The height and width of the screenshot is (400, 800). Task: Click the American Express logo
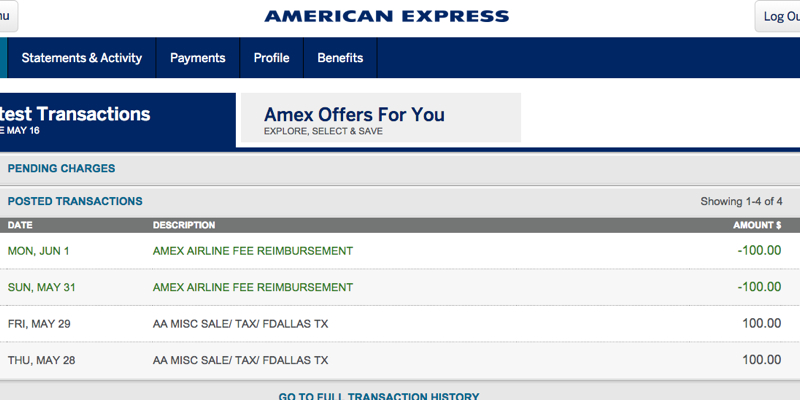[386, 16]
